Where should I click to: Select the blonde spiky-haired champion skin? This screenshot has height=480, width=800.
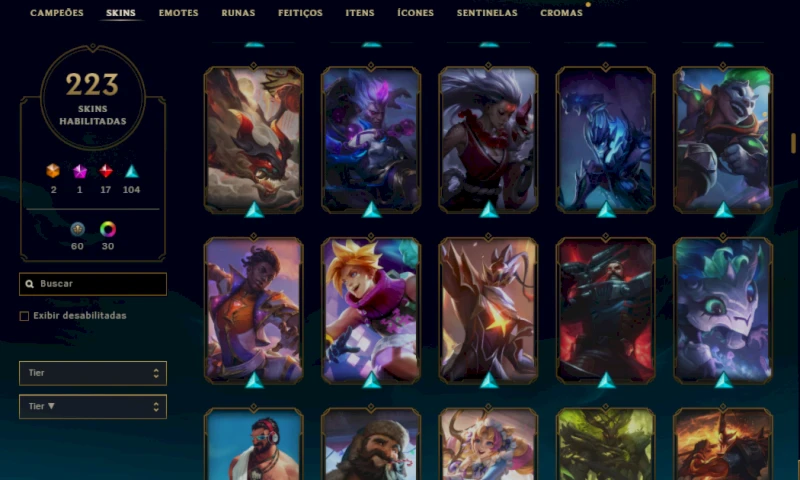pyautogui.click(x=371, y=310)
